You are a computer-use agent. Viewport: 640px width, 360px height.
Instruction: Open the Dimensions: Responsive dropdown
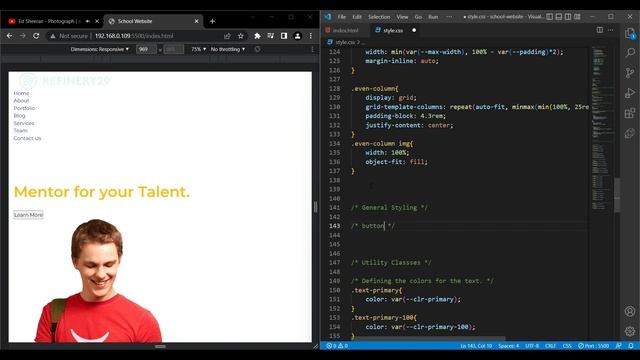tap(100, 49)
